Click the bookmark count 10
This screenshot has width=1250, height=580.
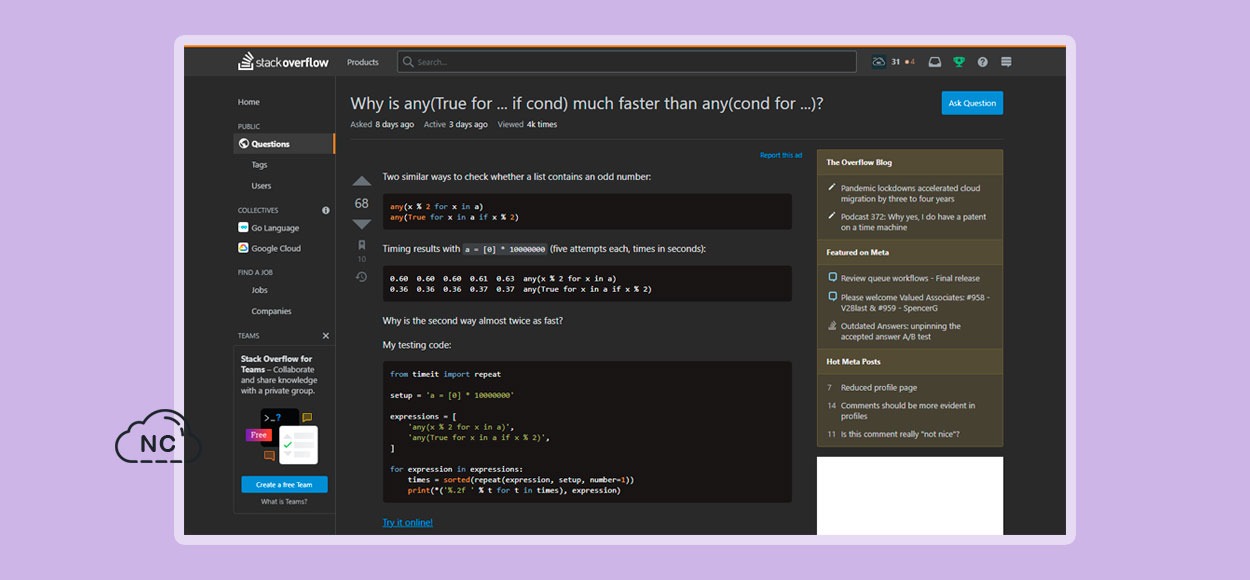click(362, 259)
